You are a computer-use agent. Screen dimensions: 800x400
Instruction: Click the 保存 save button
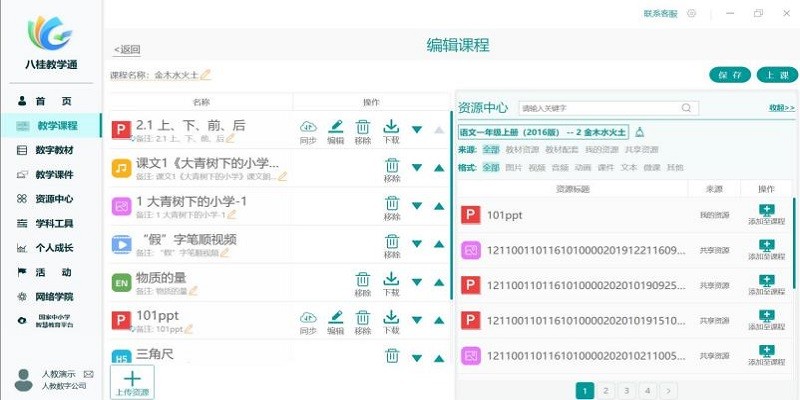(x=730, y=75)
